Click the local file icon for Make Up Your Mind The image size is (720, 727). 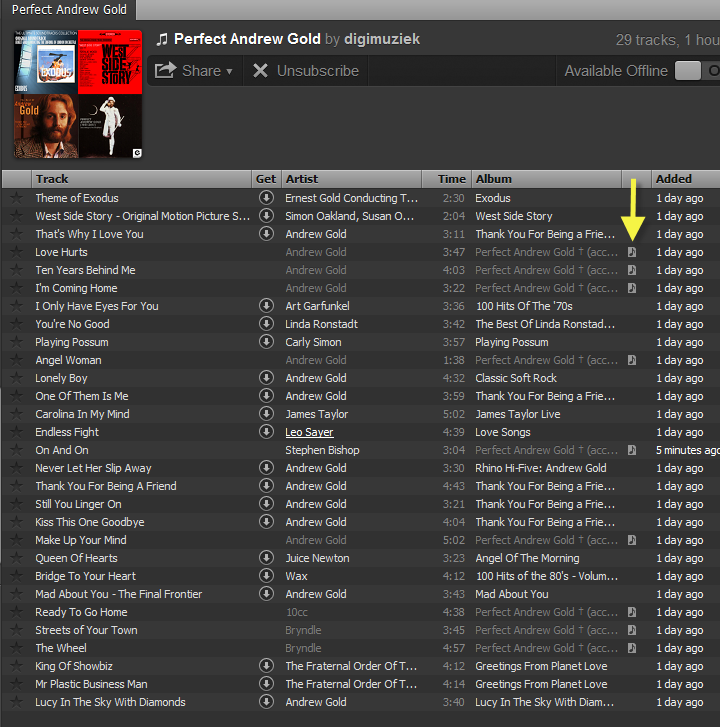click(632, 540)
